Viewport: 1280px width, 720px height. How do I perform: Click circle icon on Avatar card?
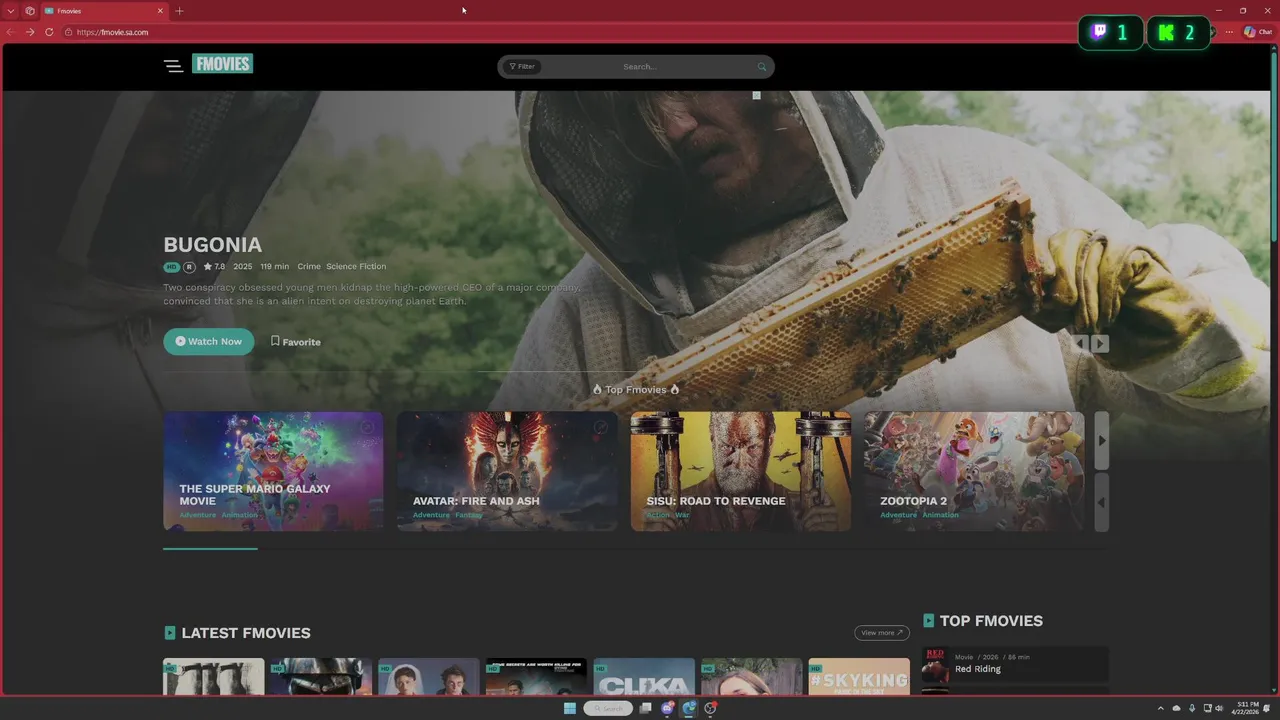click(601, 427)
